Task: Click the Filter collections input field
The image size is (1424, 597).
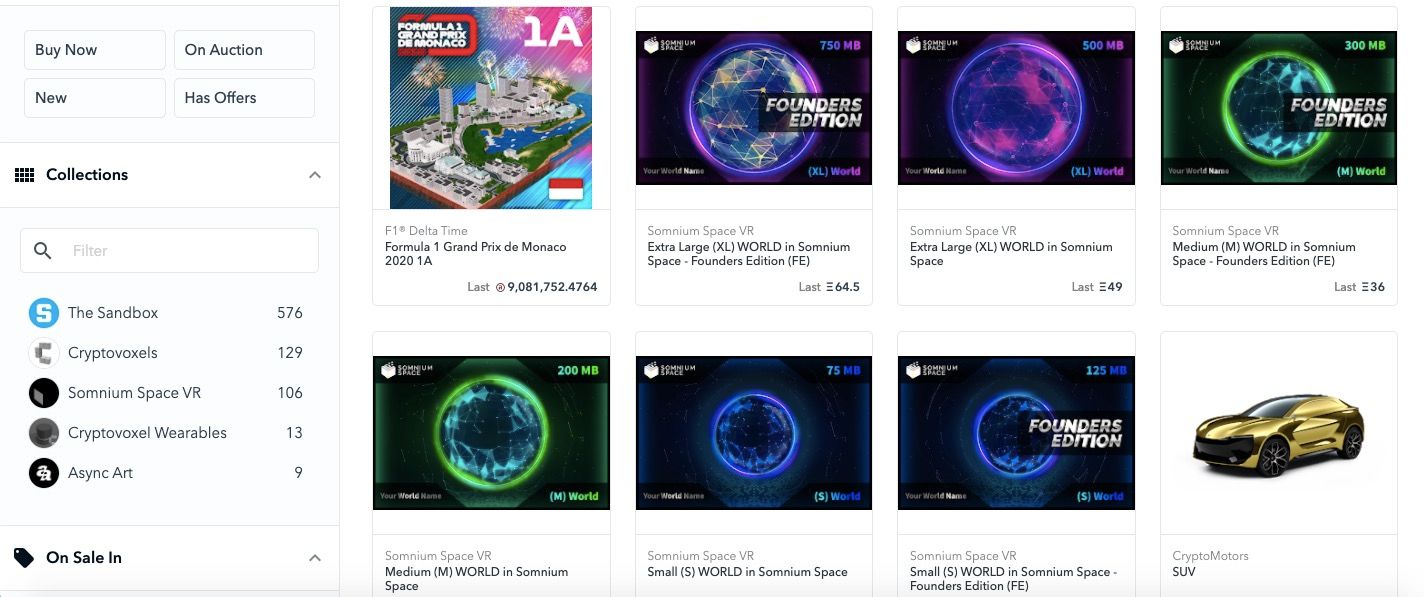Action: tap(170, 251)
